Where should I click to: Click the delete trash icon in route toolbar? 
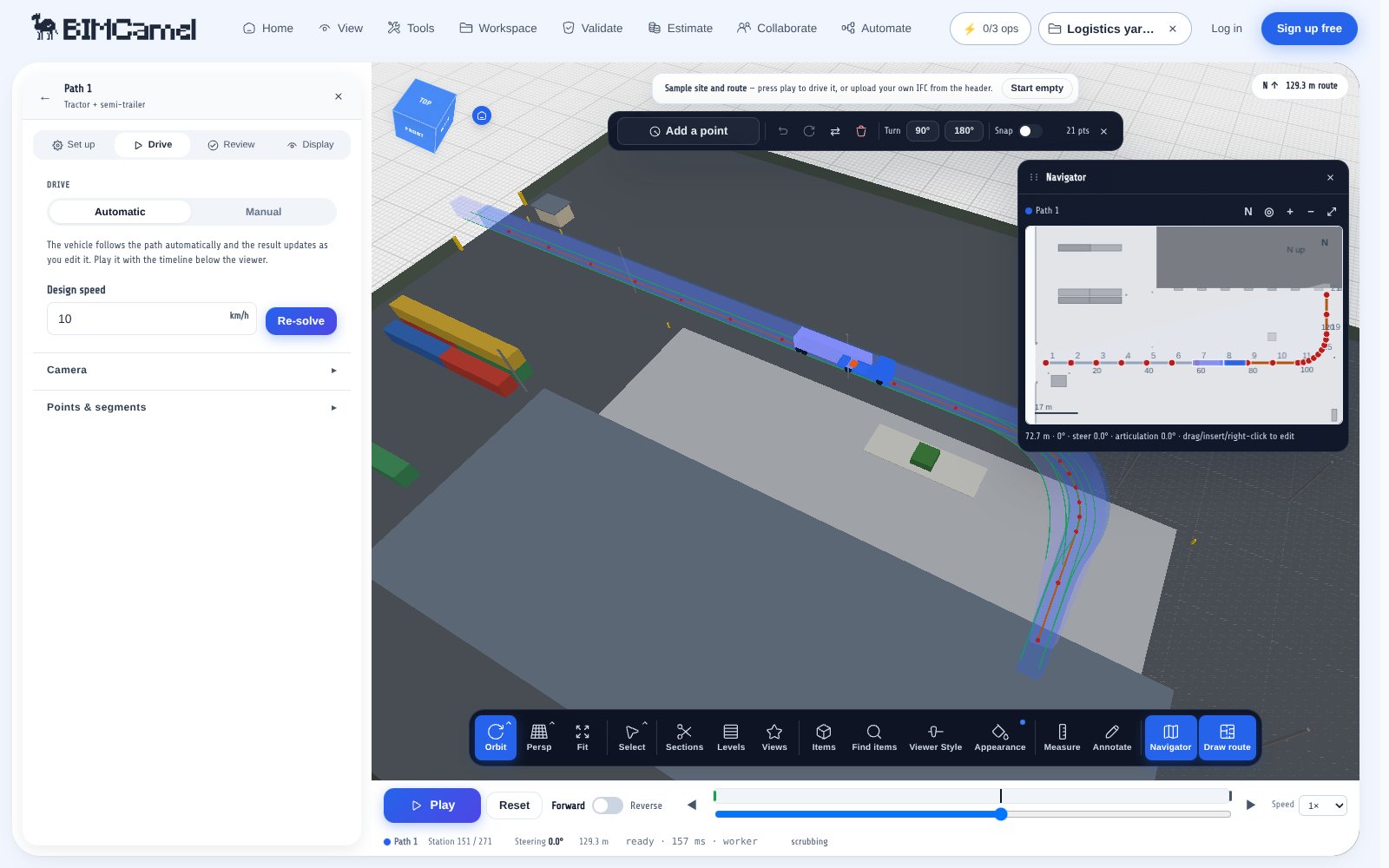click(x=861, y=131)
